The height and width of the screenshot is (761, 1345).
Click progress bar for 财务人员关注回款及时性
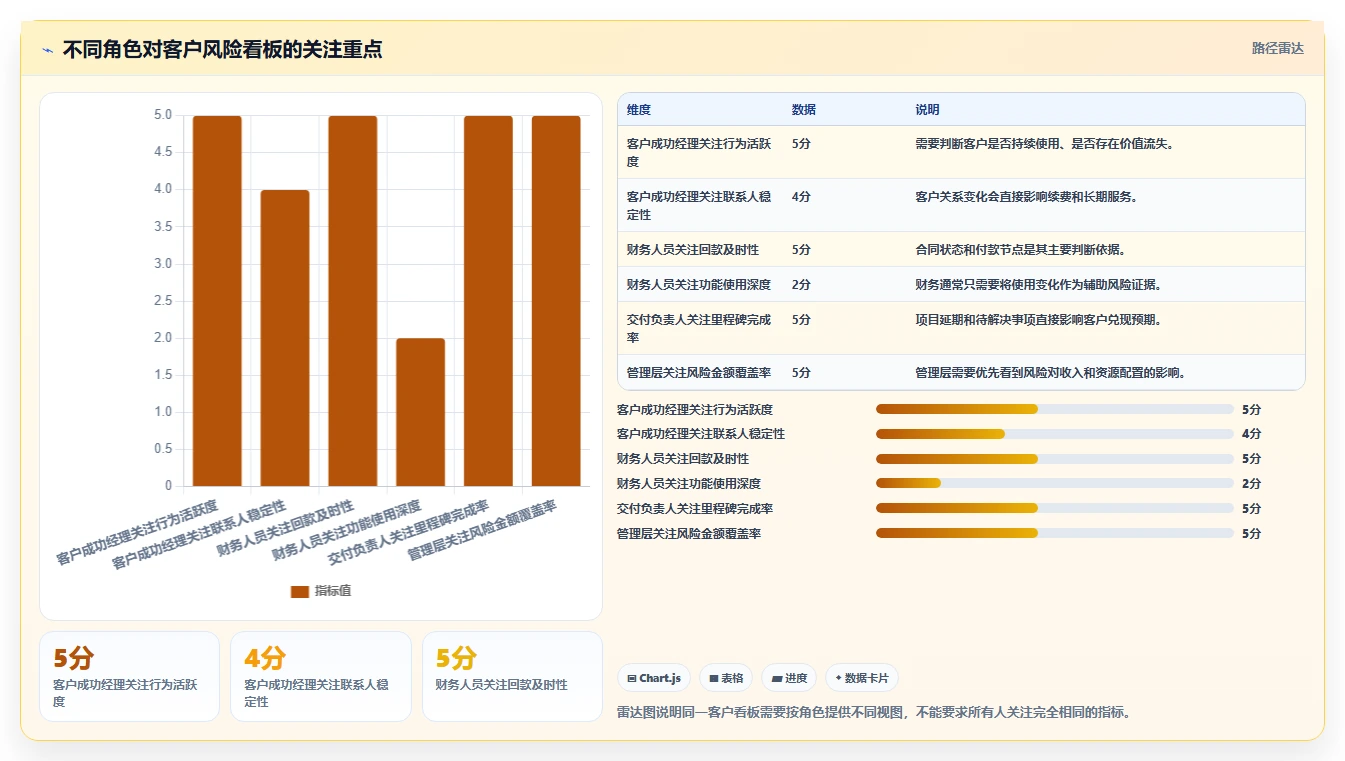point(1055,459)
